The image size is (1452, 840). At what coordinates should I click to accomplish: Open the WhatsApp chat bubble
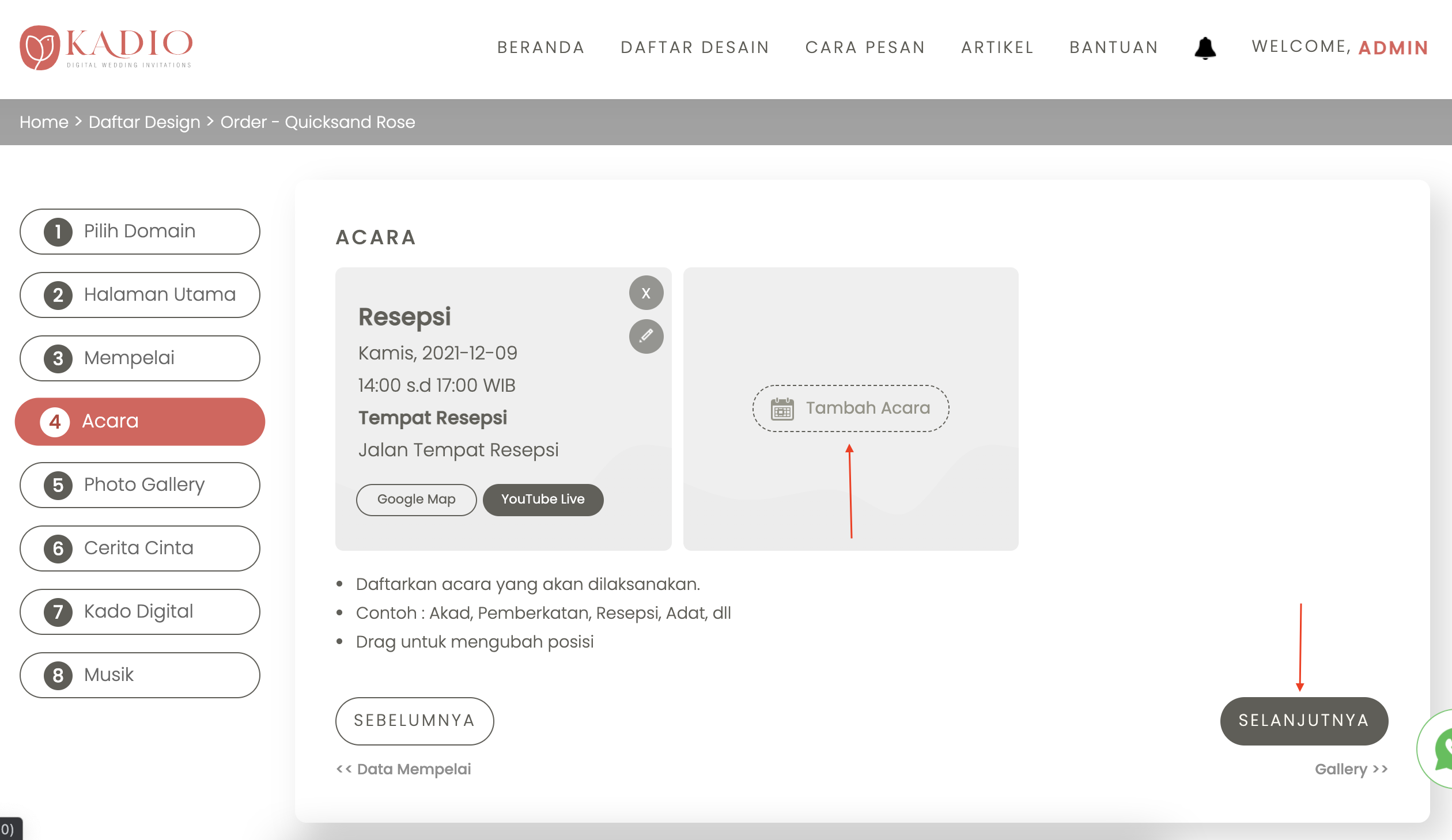[x=1440, y=749]
